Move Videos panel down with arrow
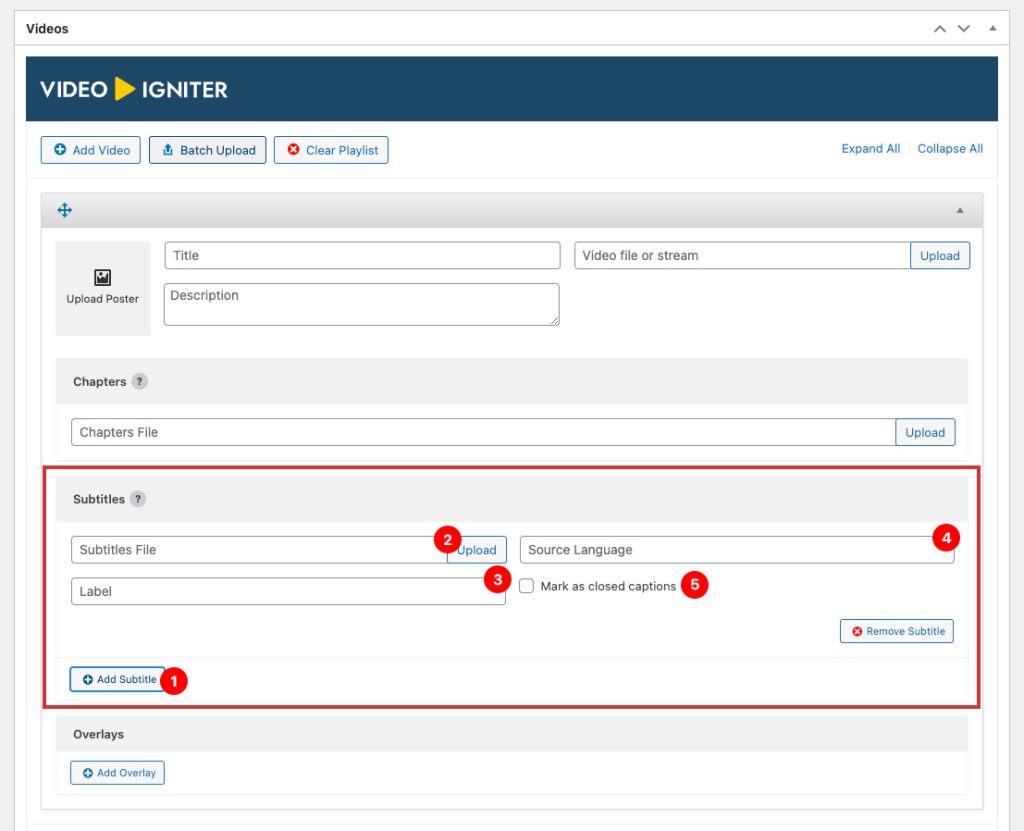 point(964,29)
